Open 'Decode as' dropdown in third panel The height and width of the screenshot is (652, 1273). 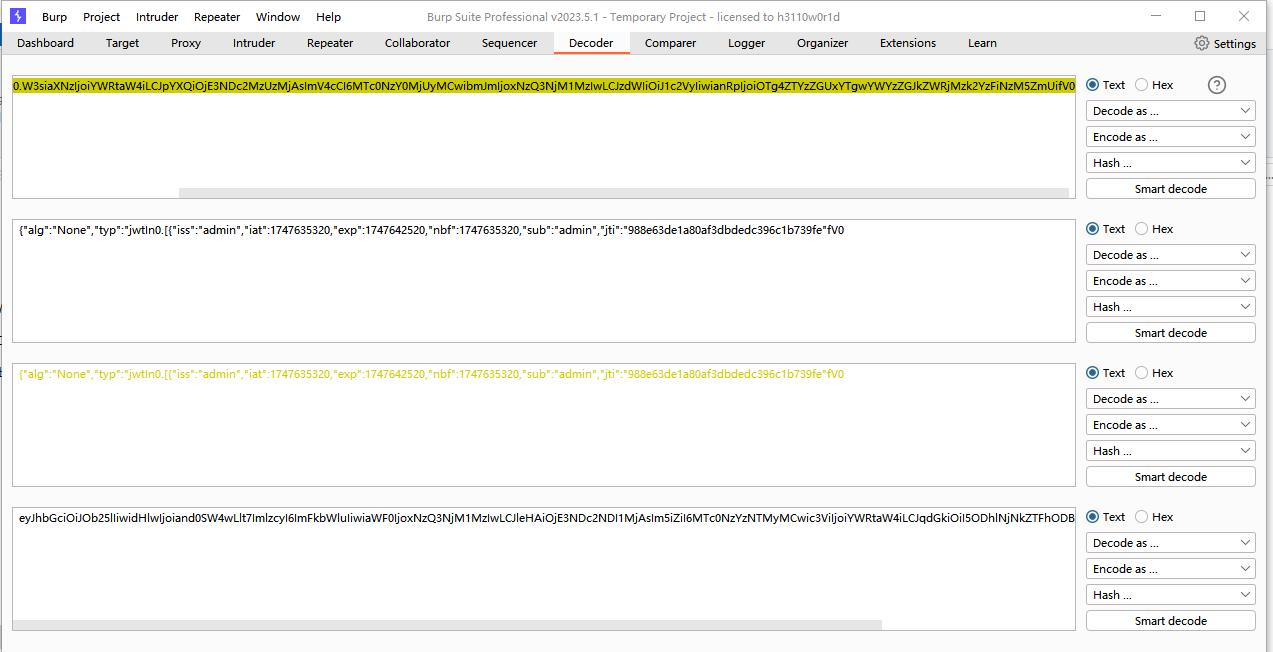pyautogui.click(x=1170, y=399)
